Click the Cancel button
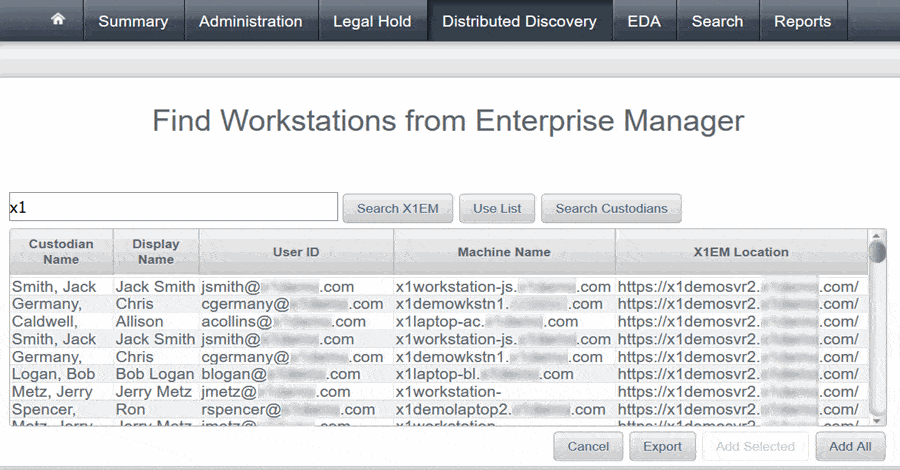The width and height of the screenshot is (900, 470). coord(588,446)
